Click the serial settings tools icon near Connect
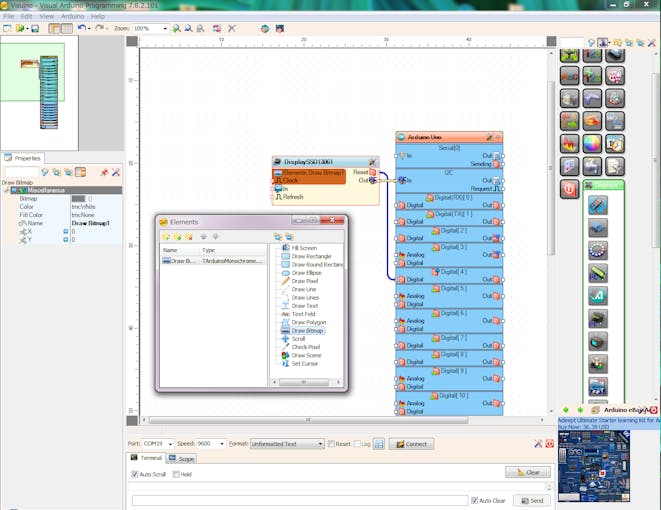The height and width of the screenshot is (510, 661). pyautogui.click(x=538, y=444)
